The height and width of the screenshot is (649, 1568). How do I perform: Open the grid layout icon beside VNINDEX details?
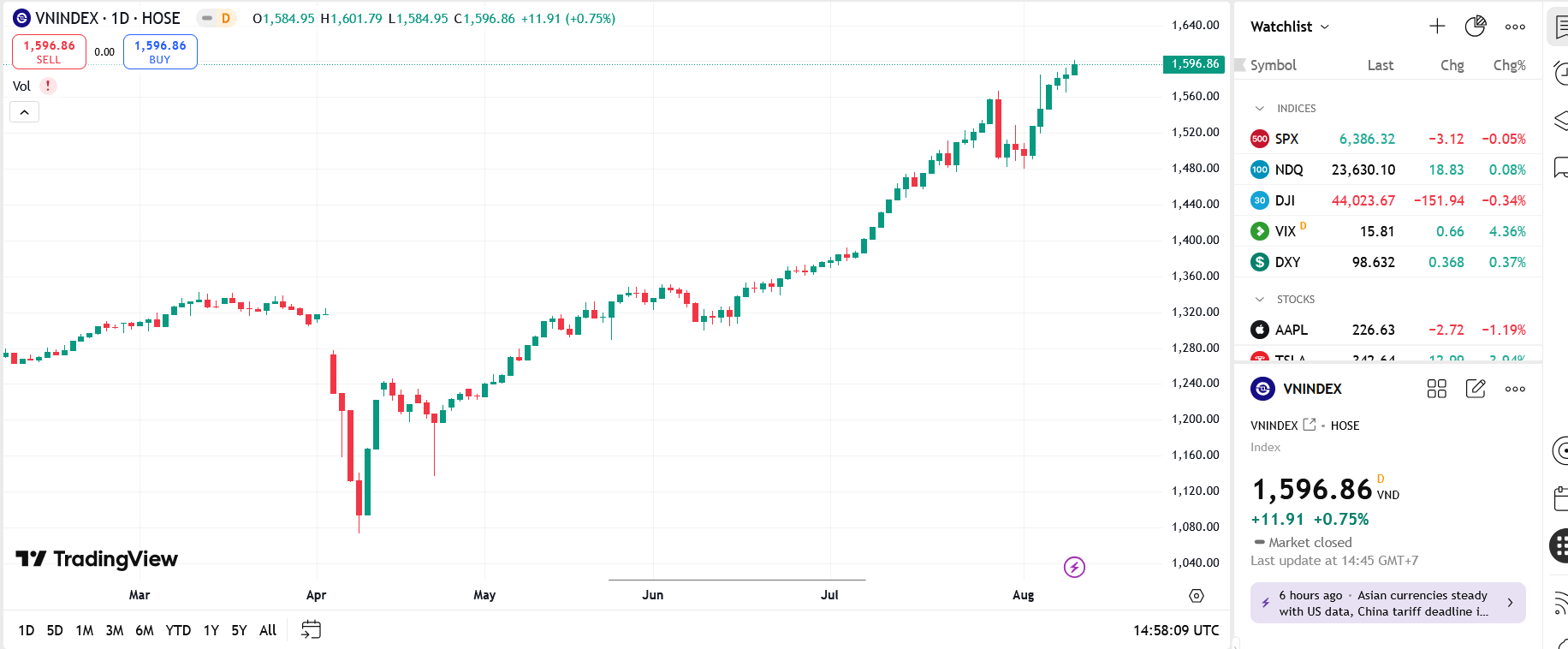pos(1437,389)
